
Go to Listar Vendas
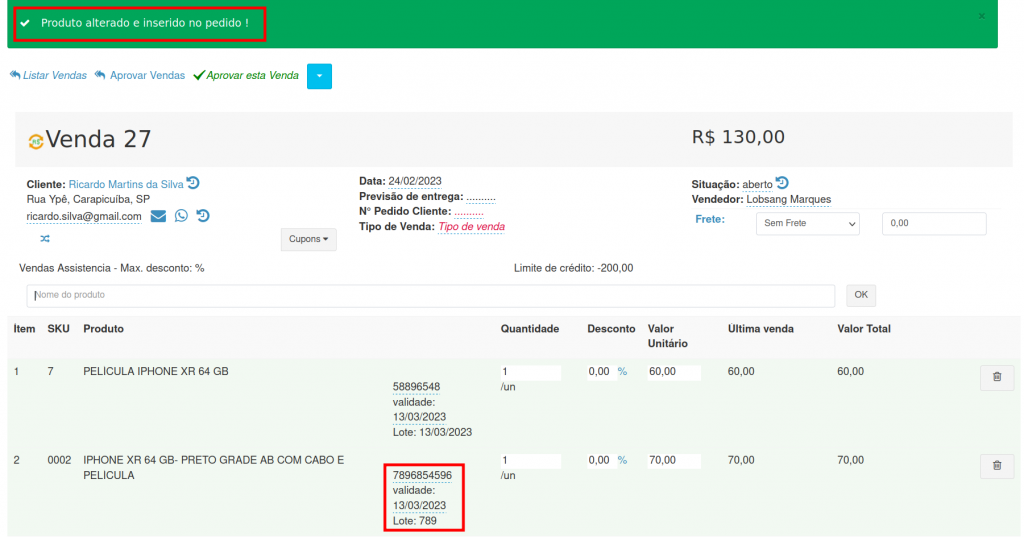click(48, 75)
